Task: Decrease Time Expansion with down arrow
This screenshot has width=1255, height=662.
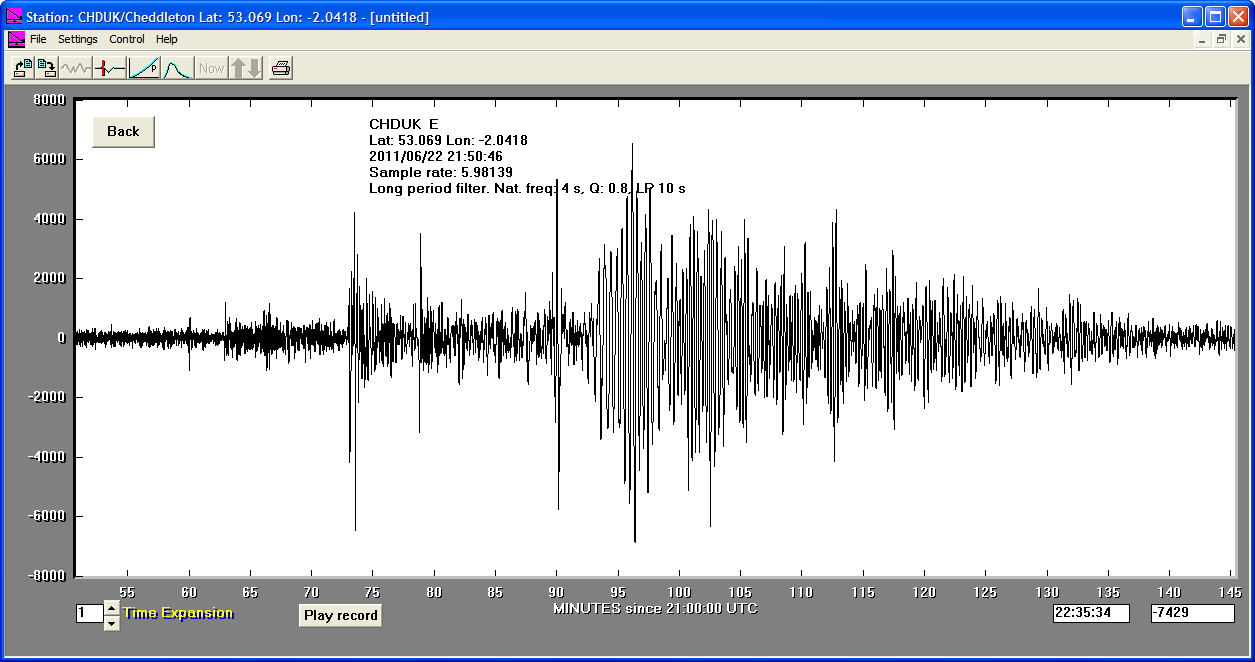Action: (x=112, y=622)
